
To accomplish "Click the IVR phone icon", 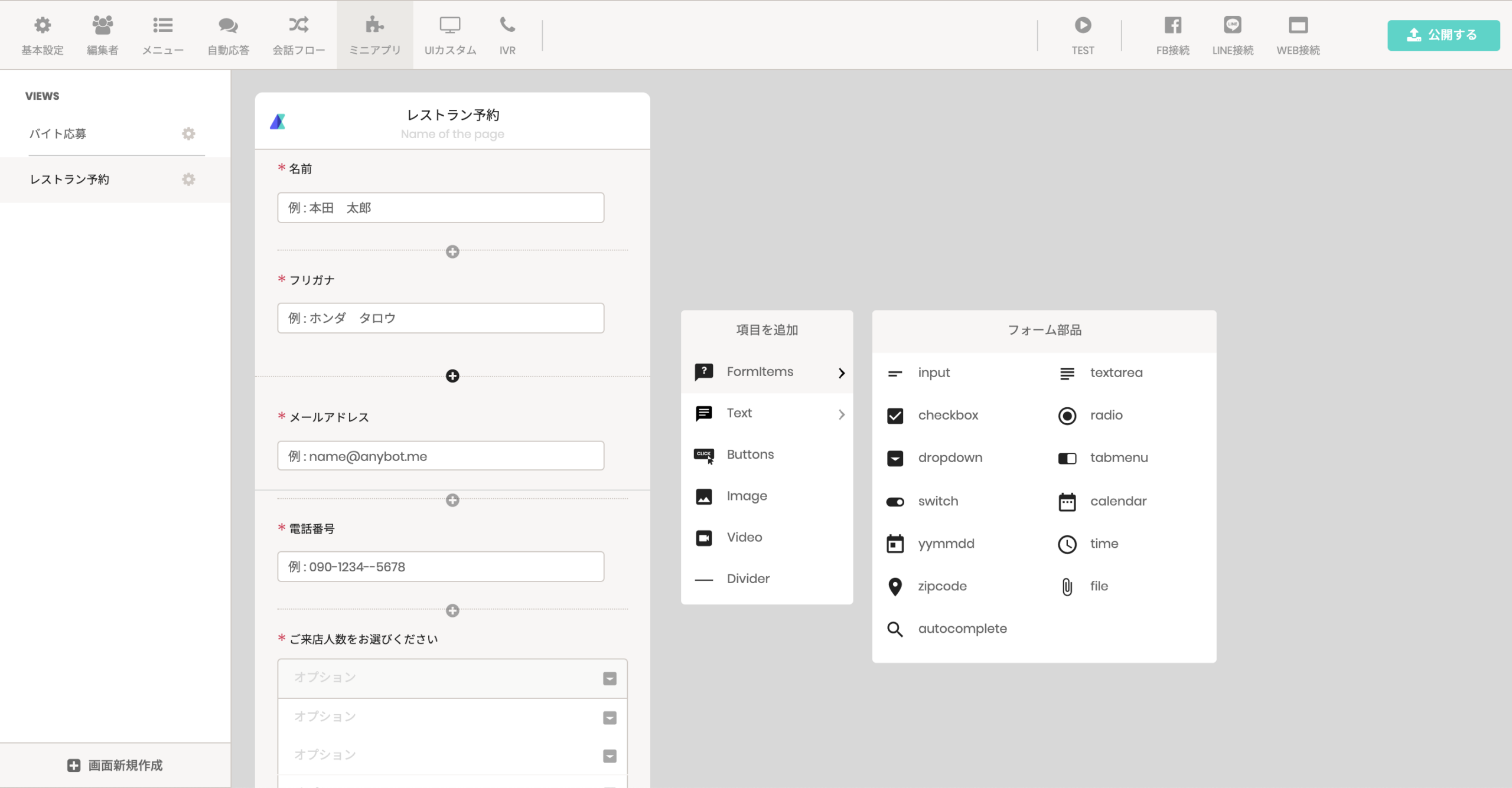I will (507, 25).
